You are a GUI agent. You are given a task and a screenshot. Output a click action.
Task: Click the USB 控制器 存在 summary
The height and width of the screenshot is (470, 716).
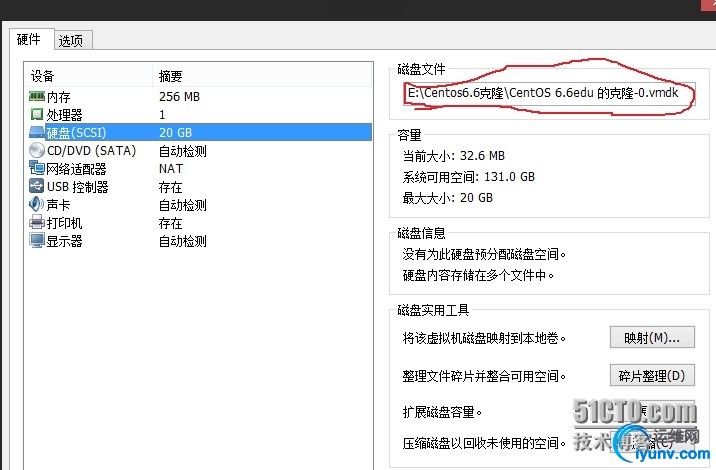[170, 187]
